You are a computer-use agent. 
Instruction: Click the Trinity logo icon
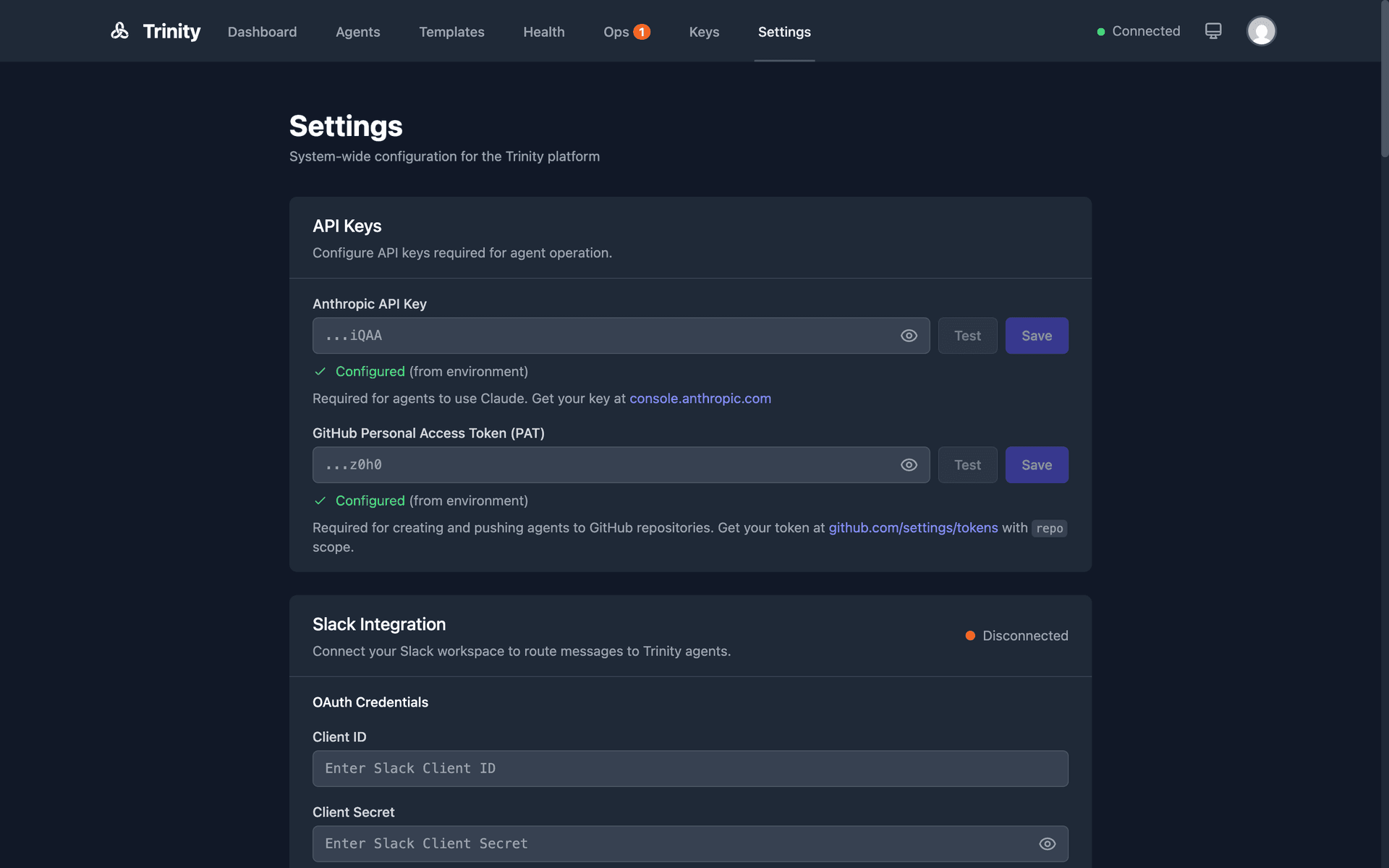point(121,31)
